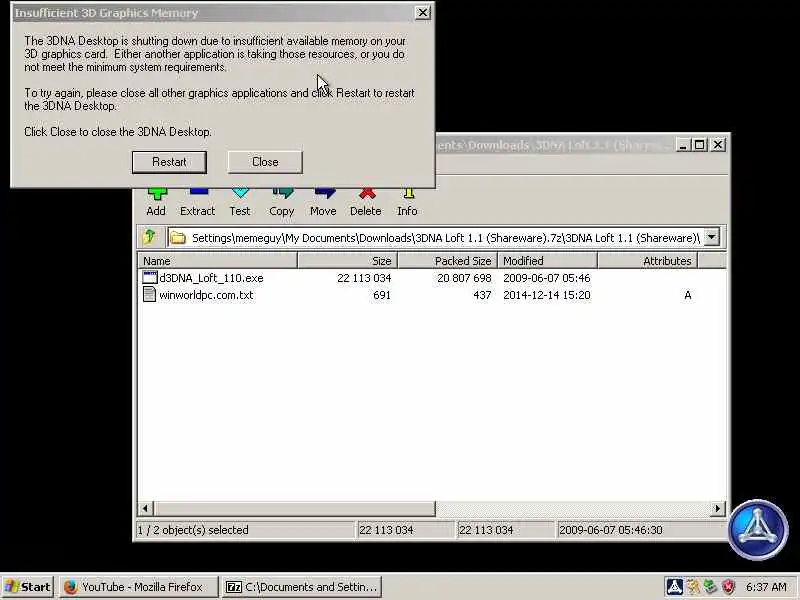The image size is (800, 600).
Task: Sort by the Size column header
Action: [347, 261]
